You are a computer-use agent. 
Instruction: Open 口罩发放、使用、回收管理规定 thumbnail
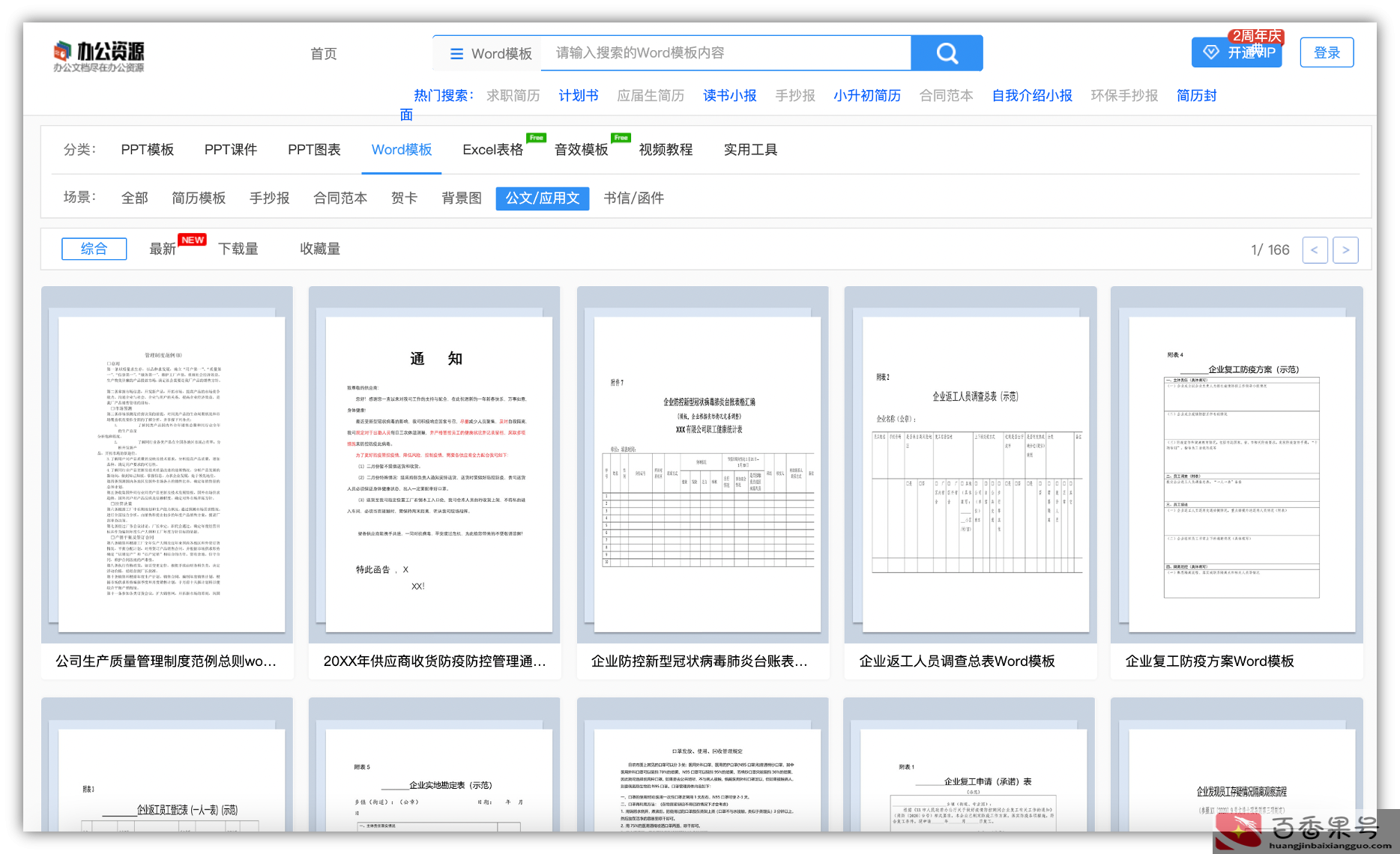pyautogui.click(x=703, y=765)
